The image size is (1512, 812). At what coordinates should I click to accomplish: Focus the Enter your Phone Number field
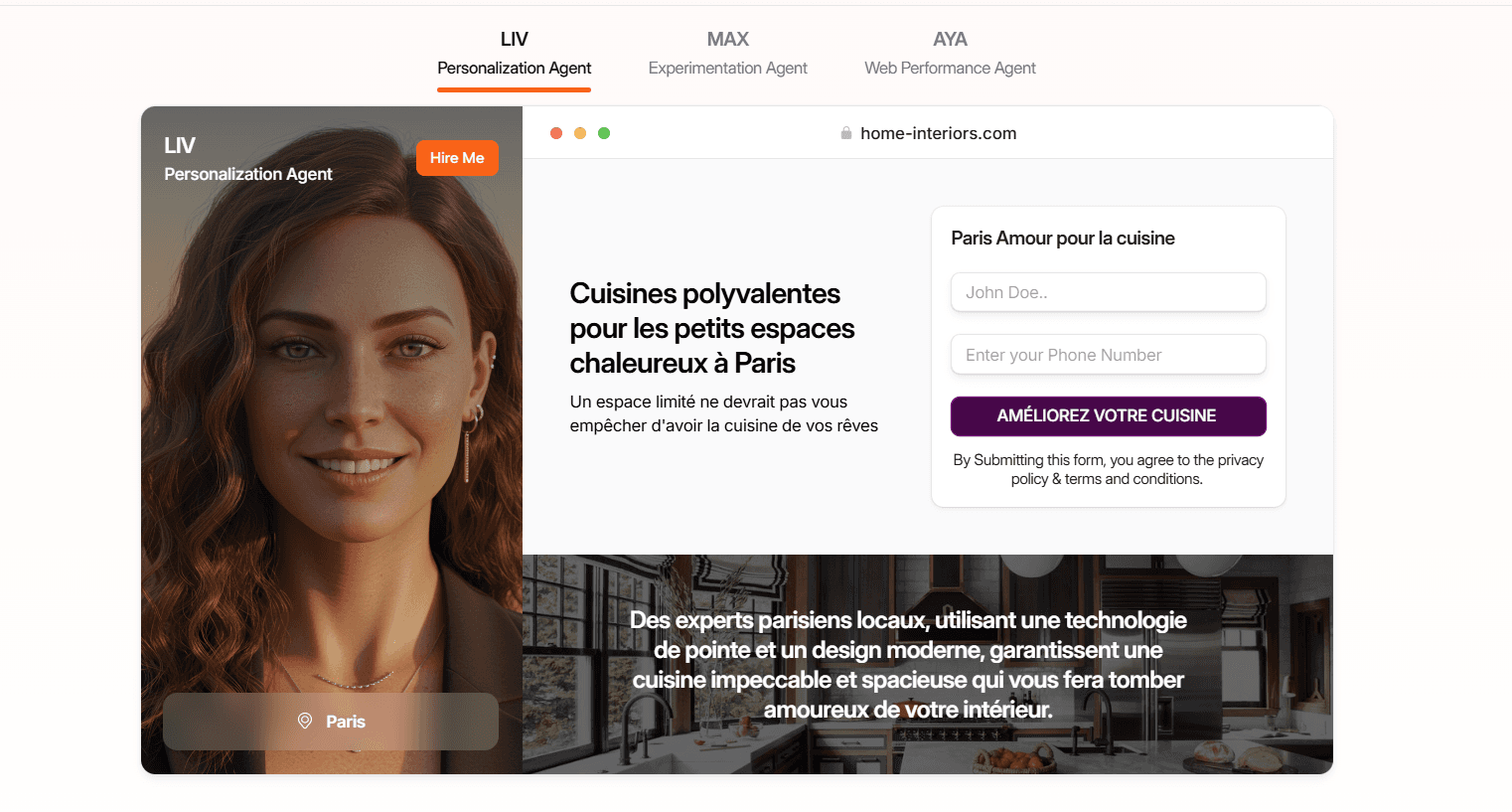click(x=1108, y=355)
